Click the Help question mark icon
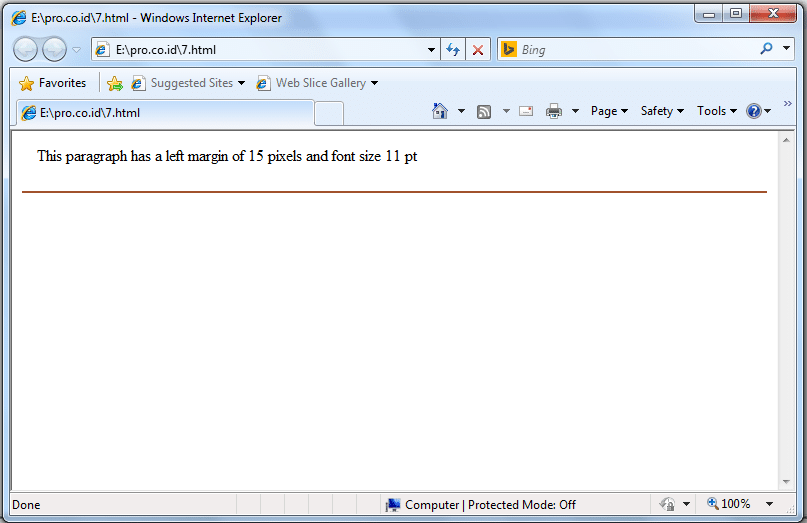Image resolution: width=807 pixels, height=523 pixels. 754,111
